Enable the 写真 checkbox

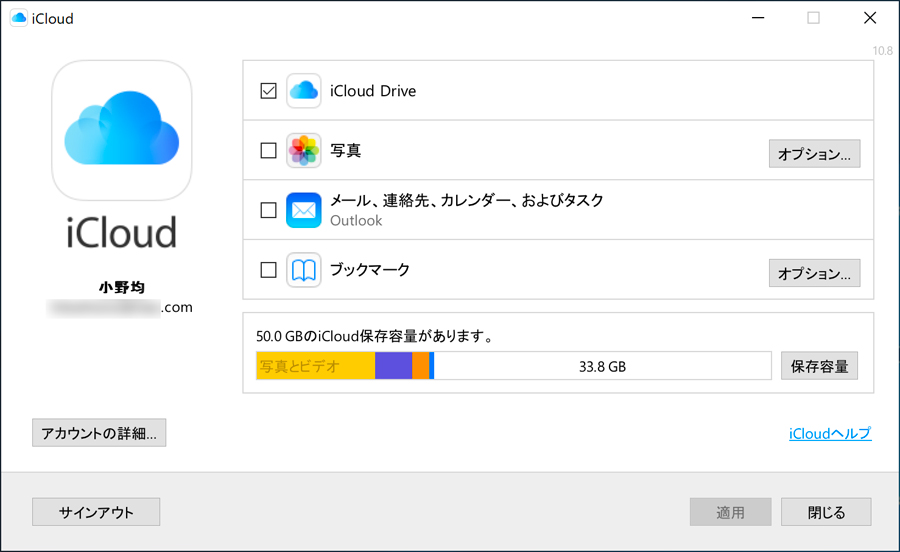(268, 151)
